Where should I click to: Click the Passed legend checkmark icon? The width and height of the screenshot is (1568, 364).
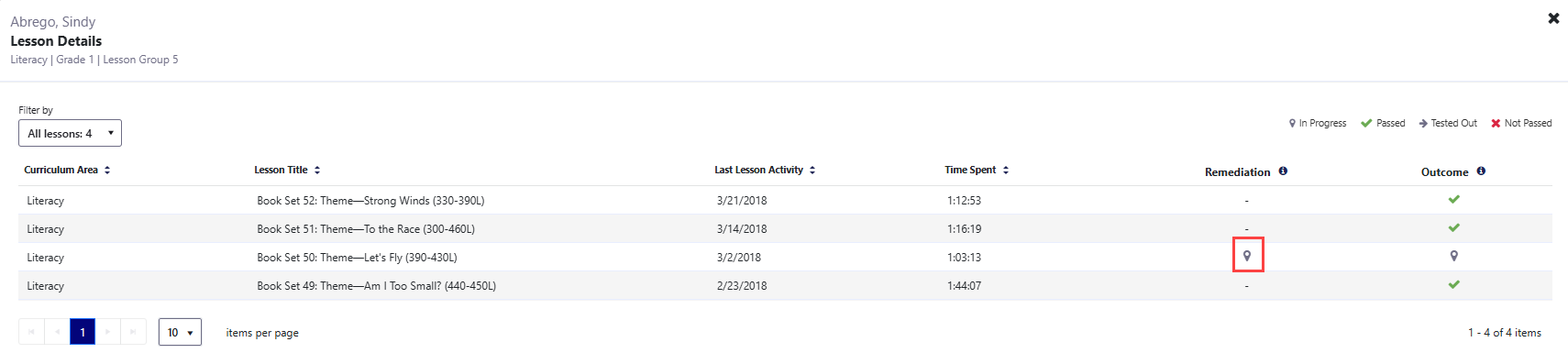(1366, 123)
